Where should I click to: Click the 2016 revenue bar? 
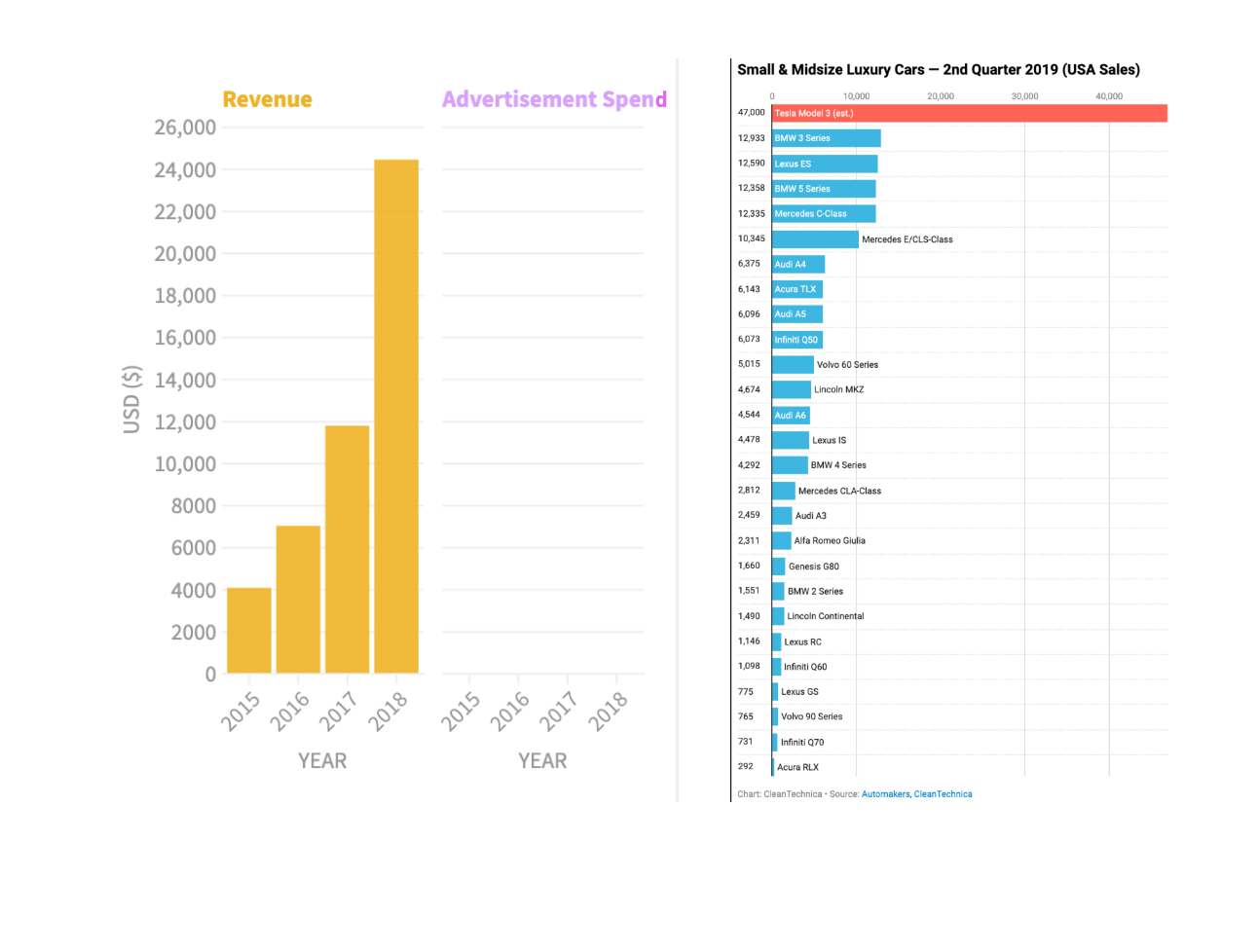point(298,600)
